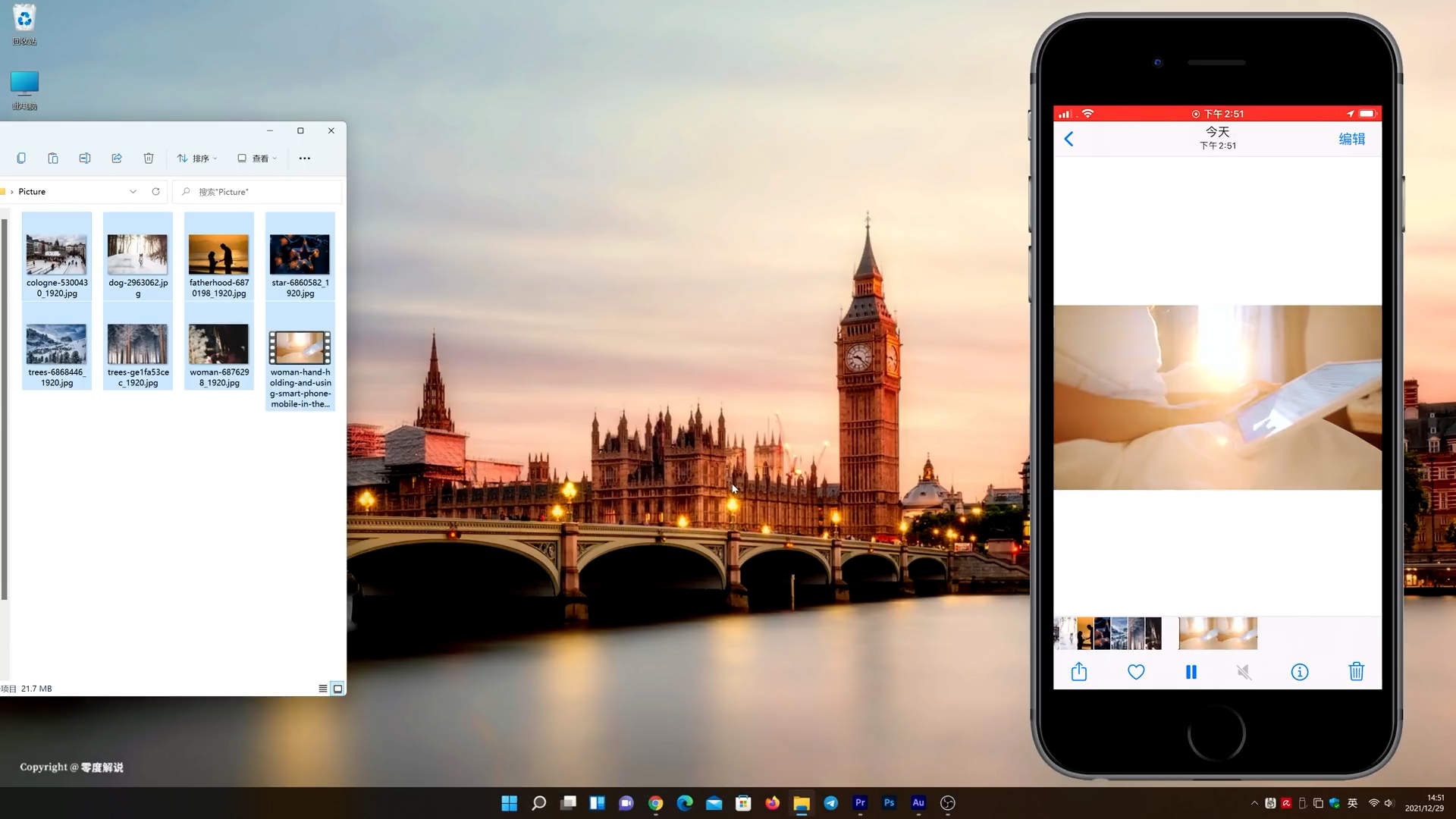Tap the trash icon on phone screen

point(1356,672)
